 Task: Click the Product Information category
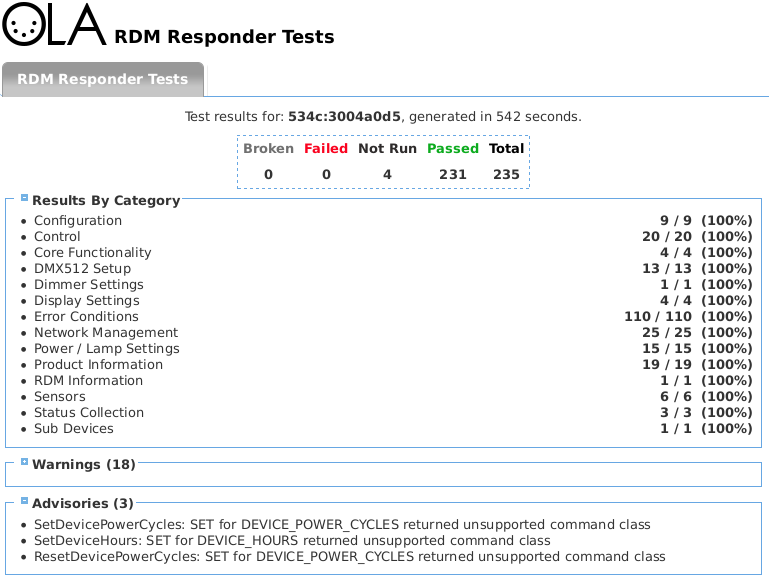[x=98, y=365]
